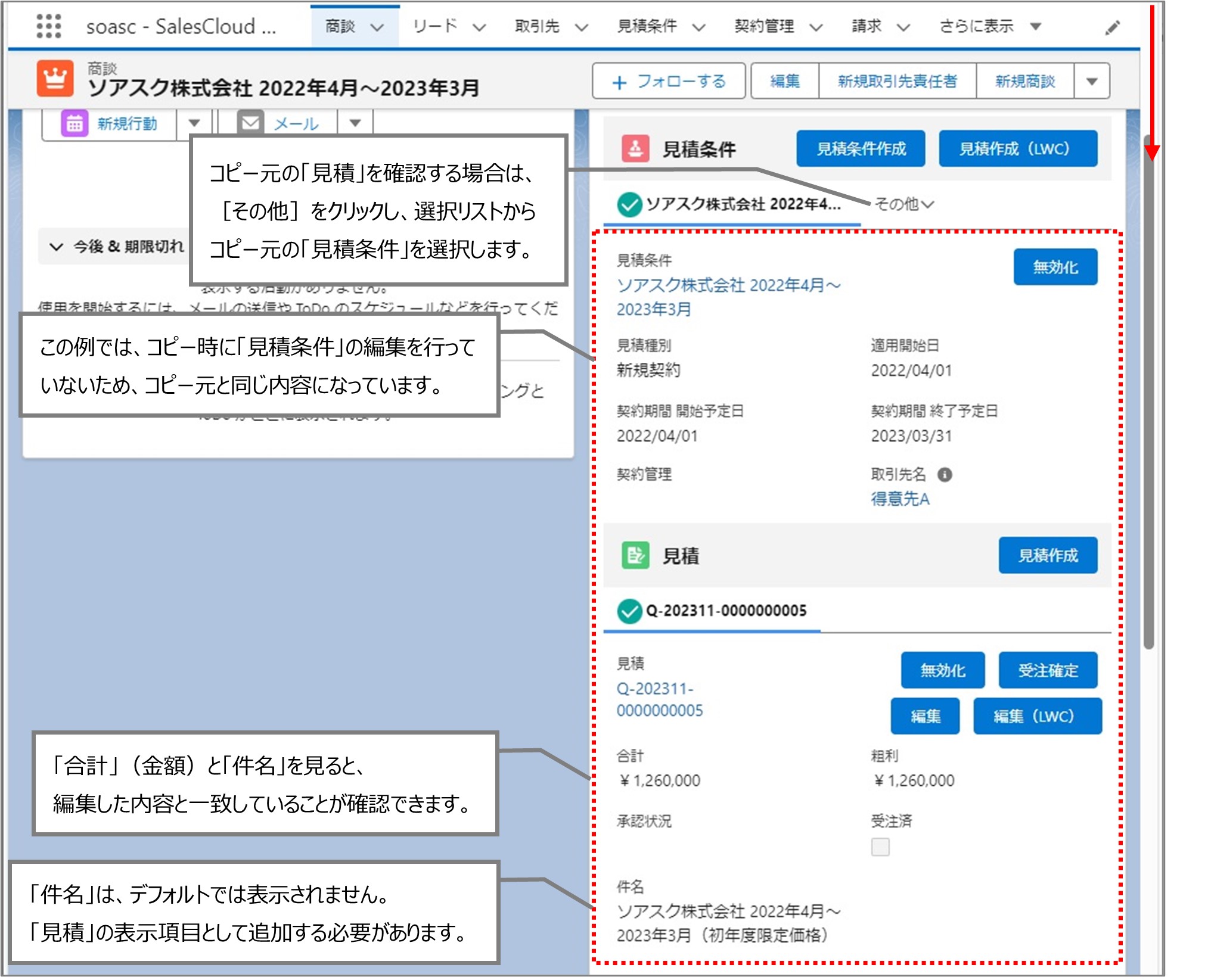This screenshot has width=1208, height=980.
Task: Click the 受注確定 button
Action: tap(1048, 670)
